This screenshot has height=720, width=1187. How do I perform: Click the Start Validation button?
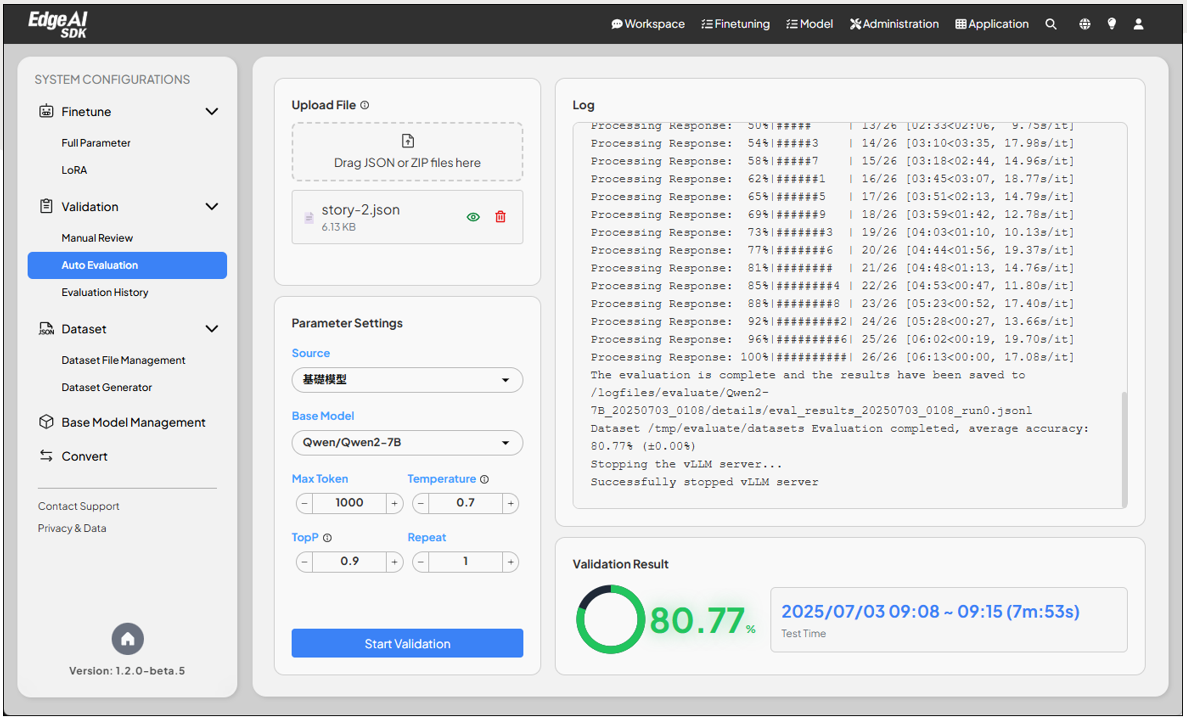click(407, 644)
